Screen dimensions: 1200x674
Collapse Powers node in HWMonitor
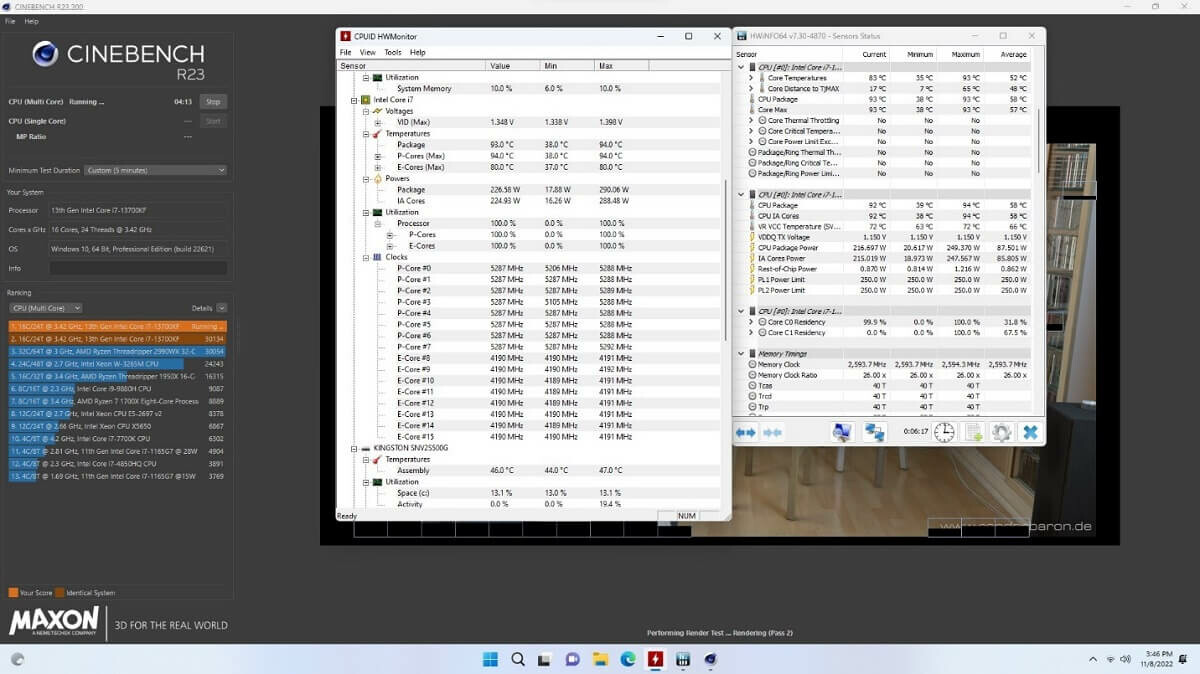[365, 178]
